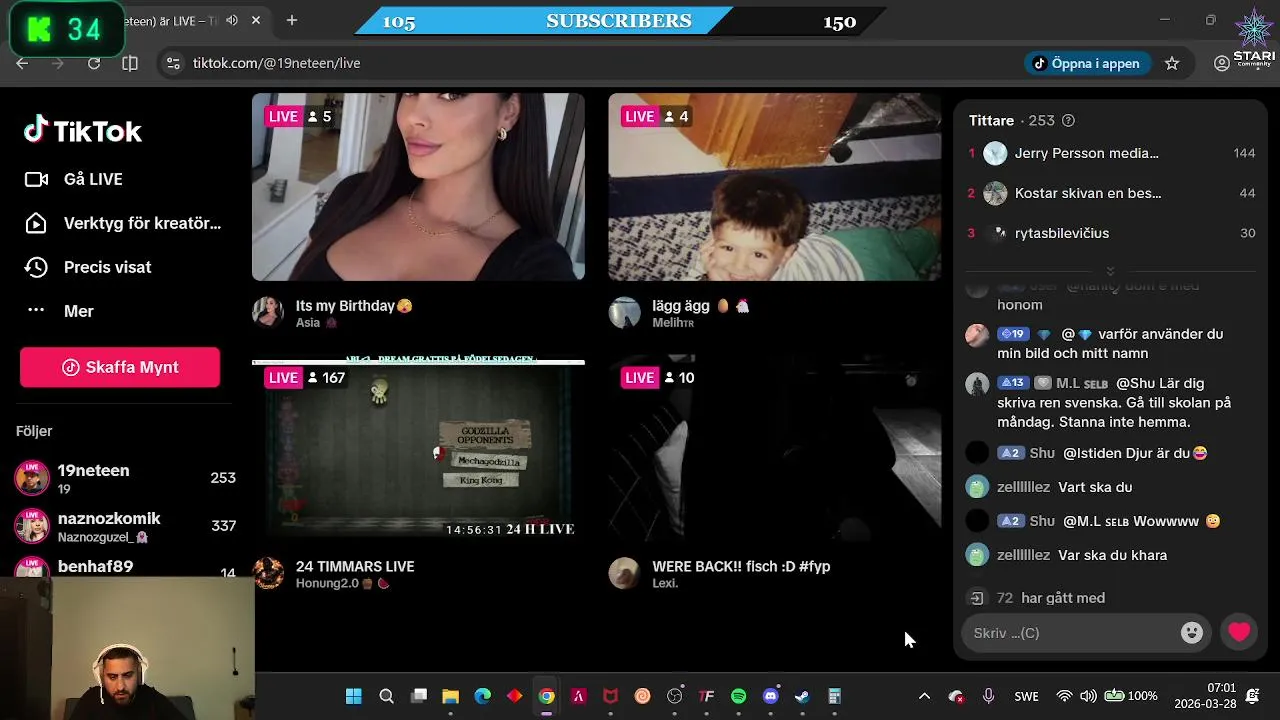Viewport: 1280px width, 720px height.
Task: Open followed channel naznozkomik
Action: [126, 526]
